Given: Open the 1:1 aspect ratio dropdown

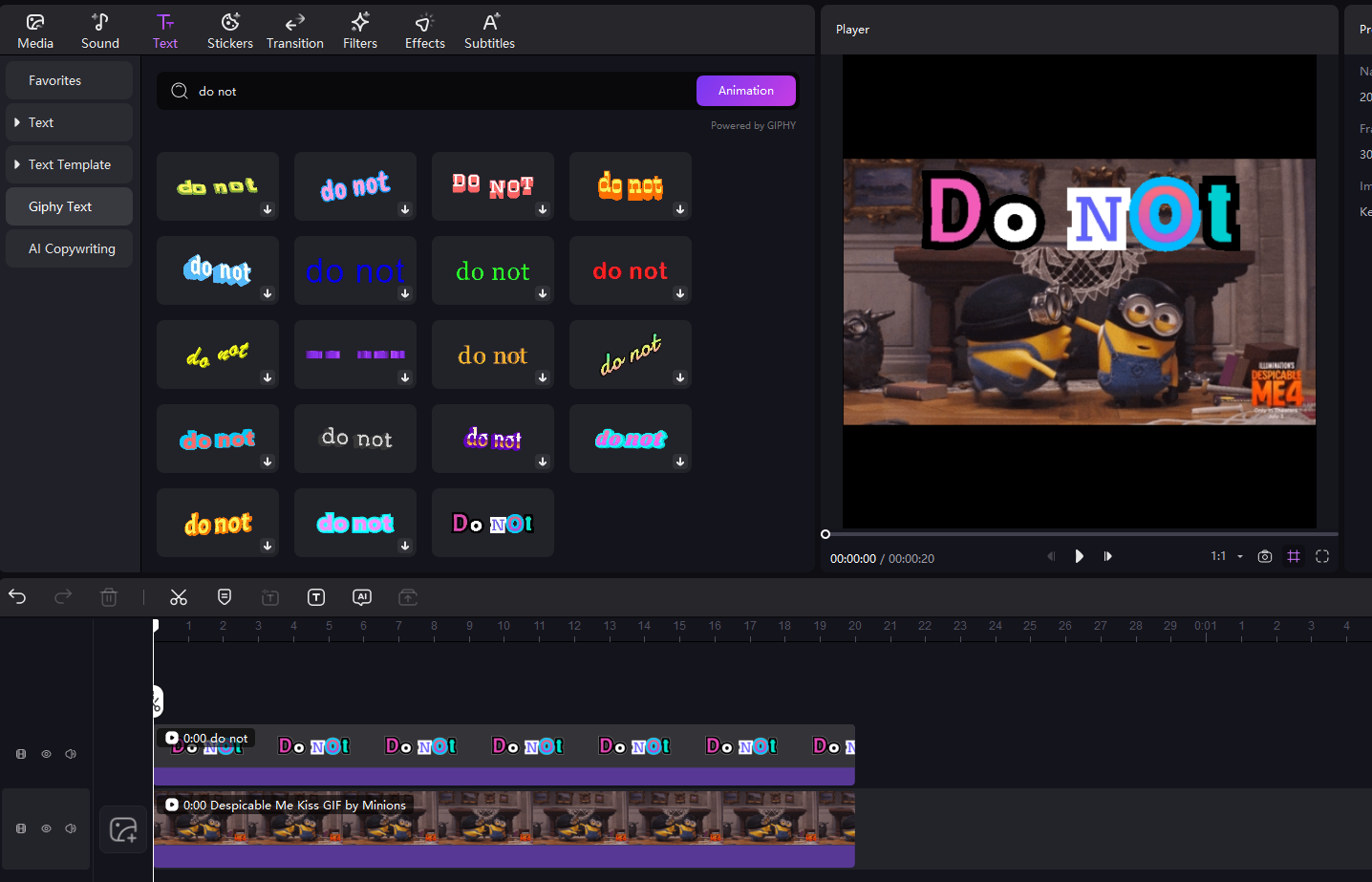Looking at the screenshot, I should [x=1228, y=556].
